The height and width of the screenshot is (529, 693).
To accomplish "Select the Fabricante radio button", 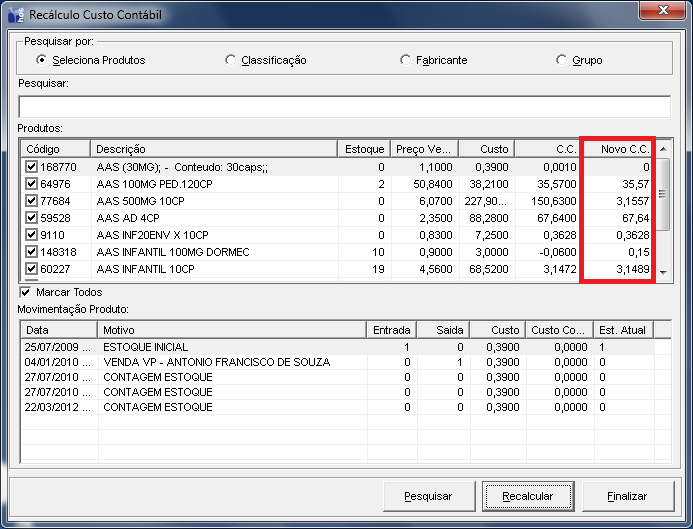I will [406, 60].
